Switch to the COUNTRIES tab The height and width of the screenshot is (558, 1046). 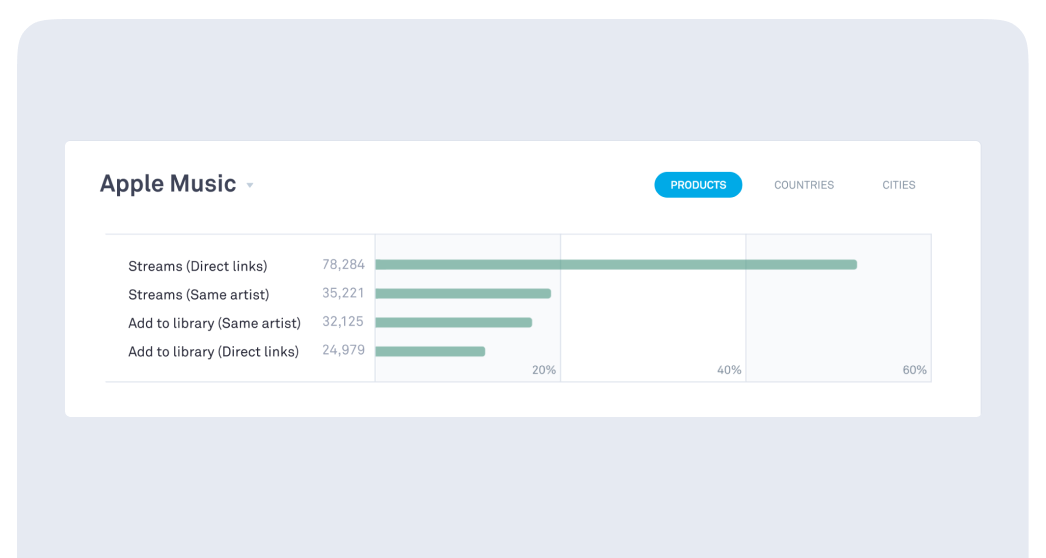click(x=803, y=185)
